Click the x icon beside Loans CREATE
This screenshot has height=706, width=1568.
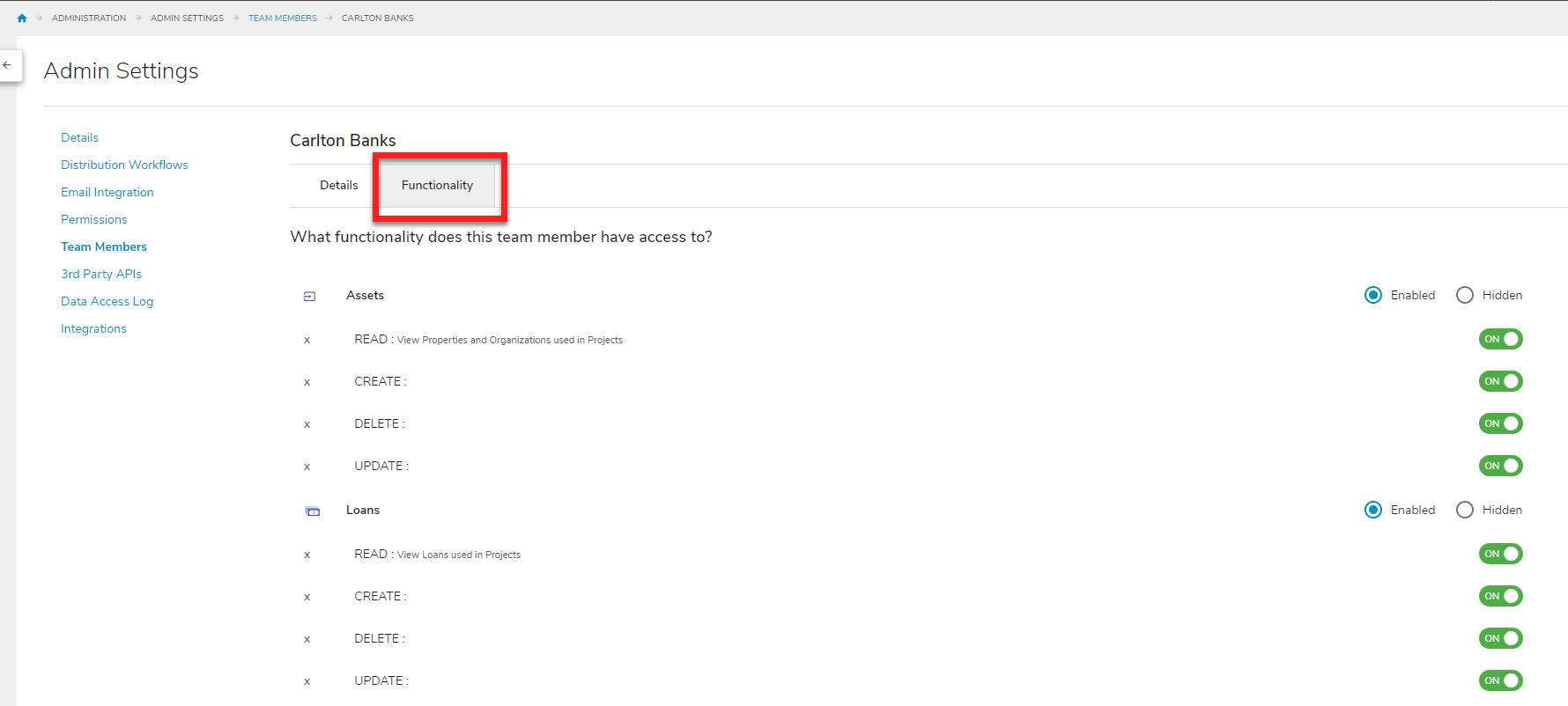(x=307, y=597)
